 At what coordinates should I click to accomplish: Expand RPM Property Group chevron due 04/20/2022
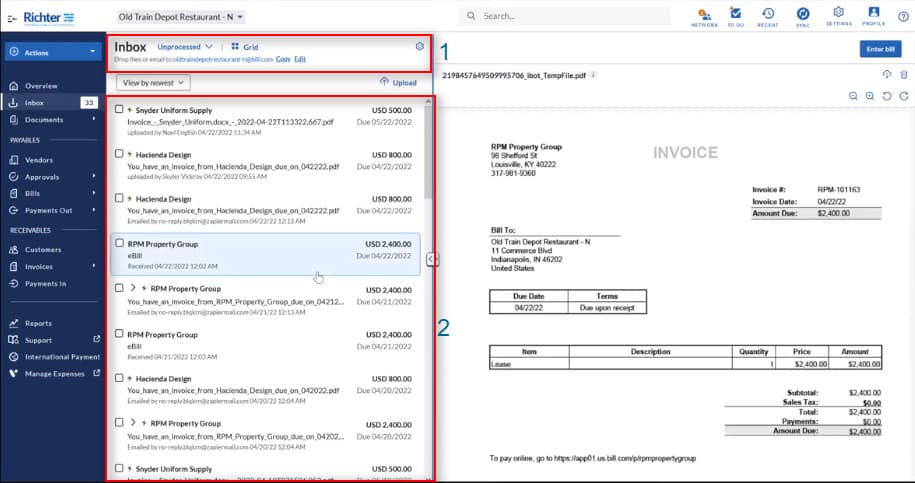click(133, 422)
